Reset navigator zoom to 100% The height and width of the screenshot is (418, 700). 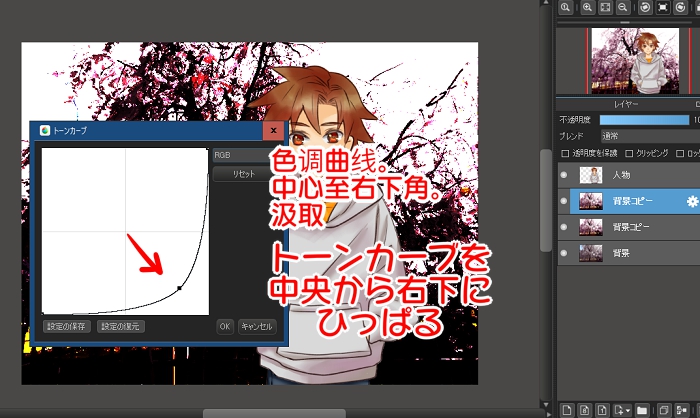coord(566,8)
